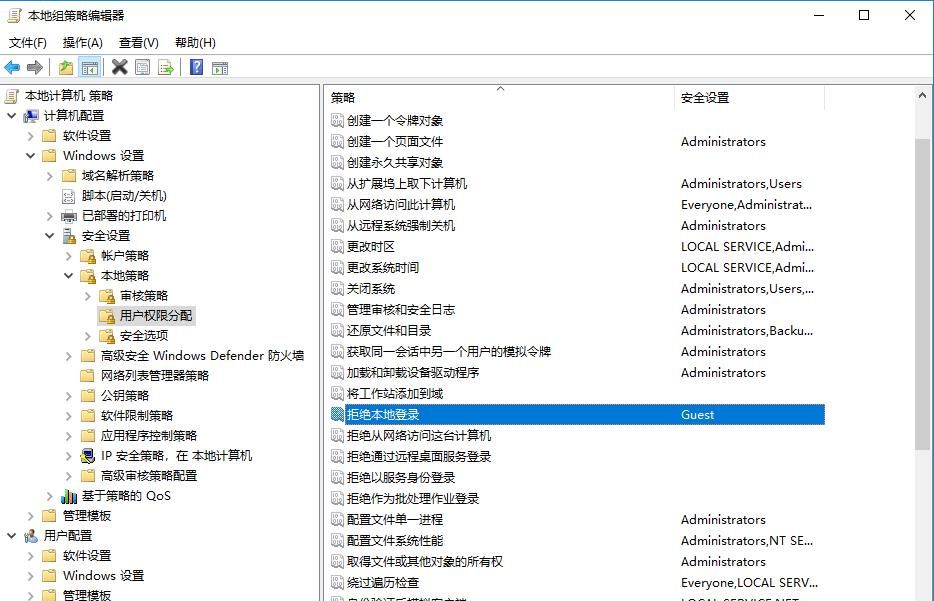
Task: Click the Back navigation arrow
Action: point(12,67)
